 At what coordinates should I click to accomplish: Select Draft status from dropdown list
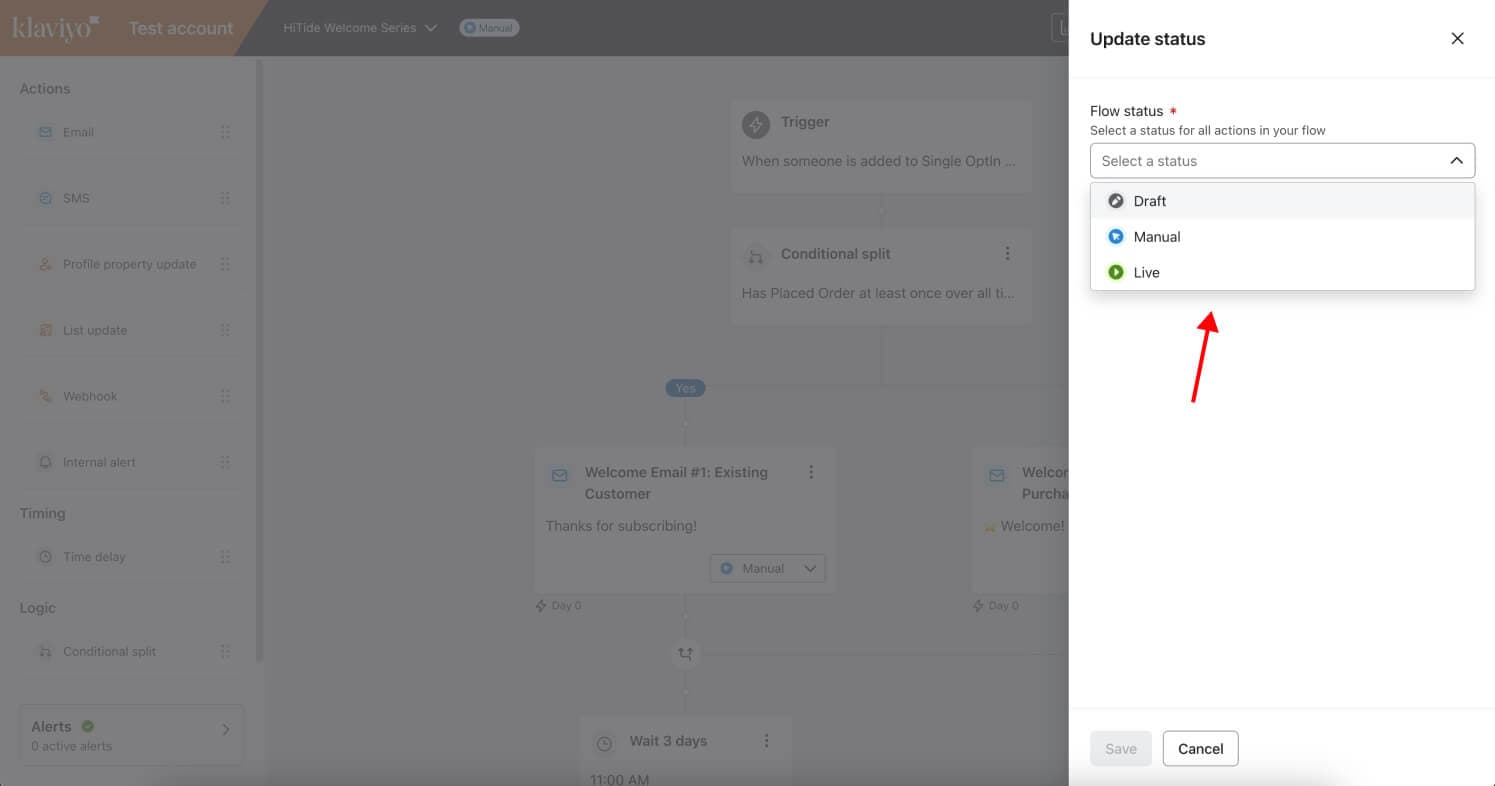pos(1150,201)
